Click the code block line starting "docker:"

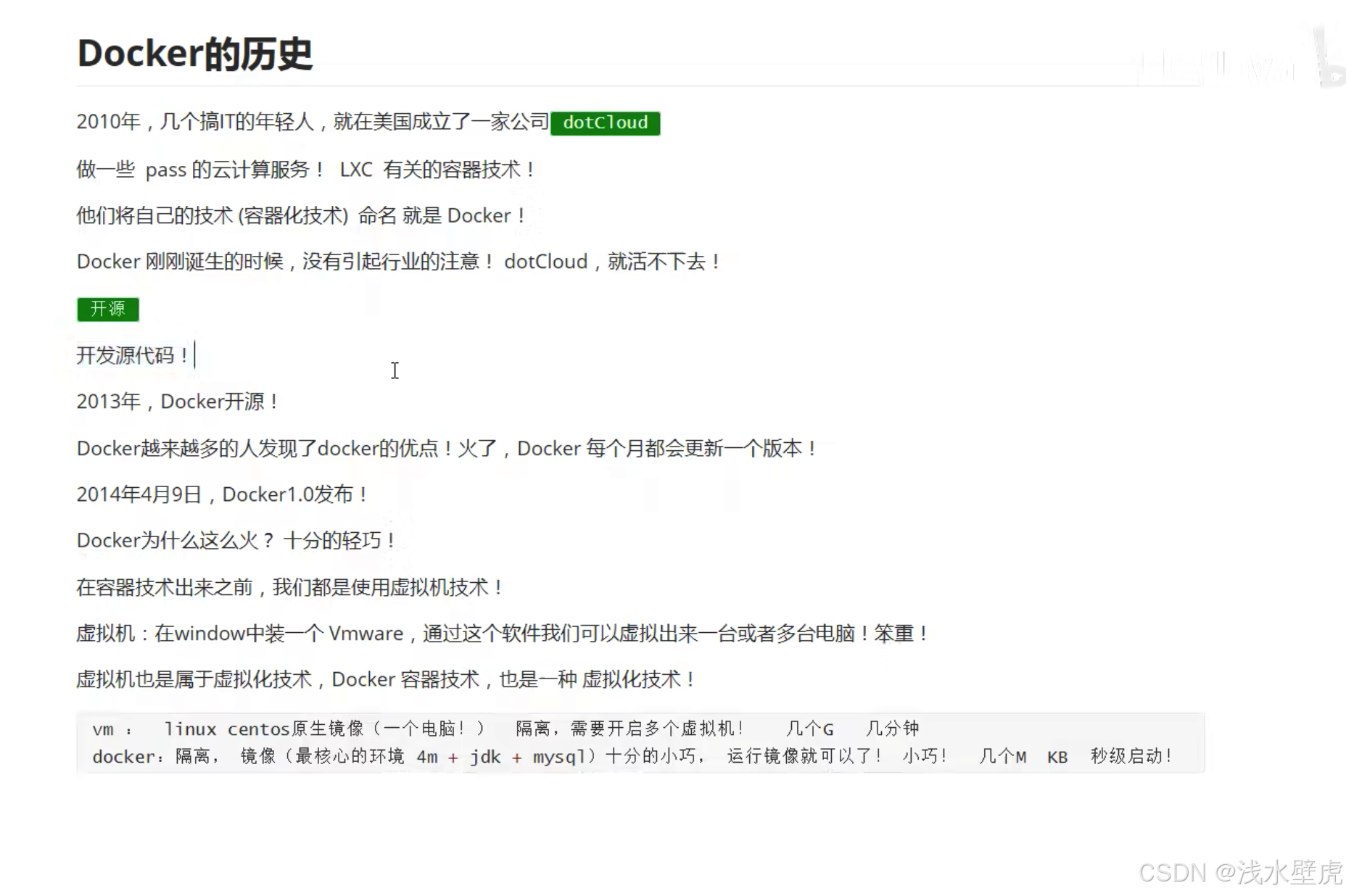click(632, 756)
